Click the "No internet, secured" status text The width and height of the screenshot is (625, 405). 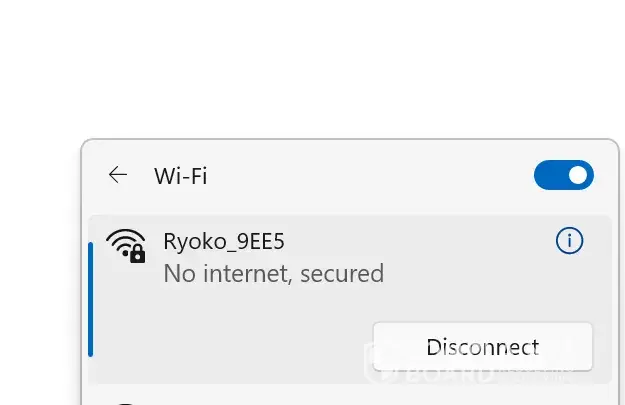[273, 273]
